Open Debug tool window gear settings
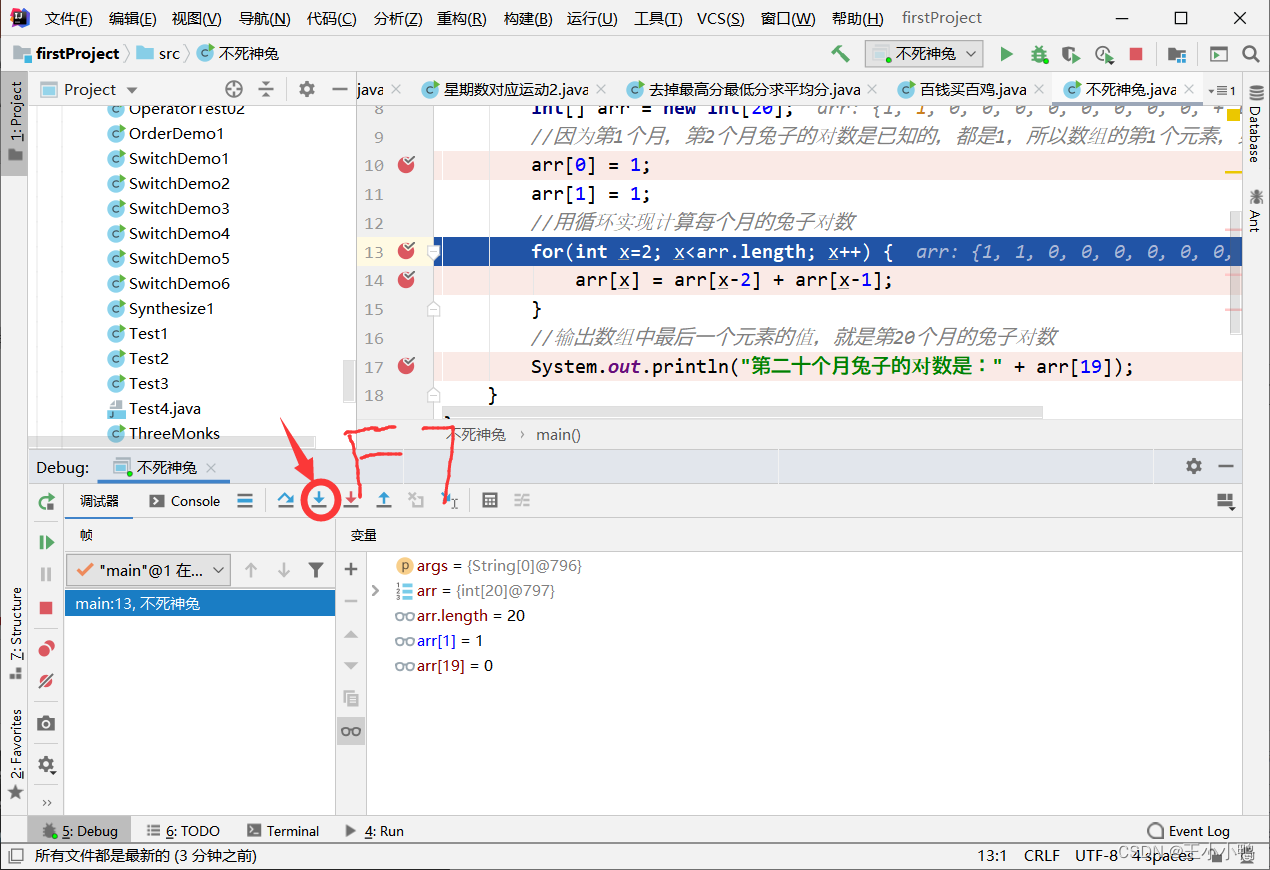Screen dimensions: 1270x870 (1194, 466)
